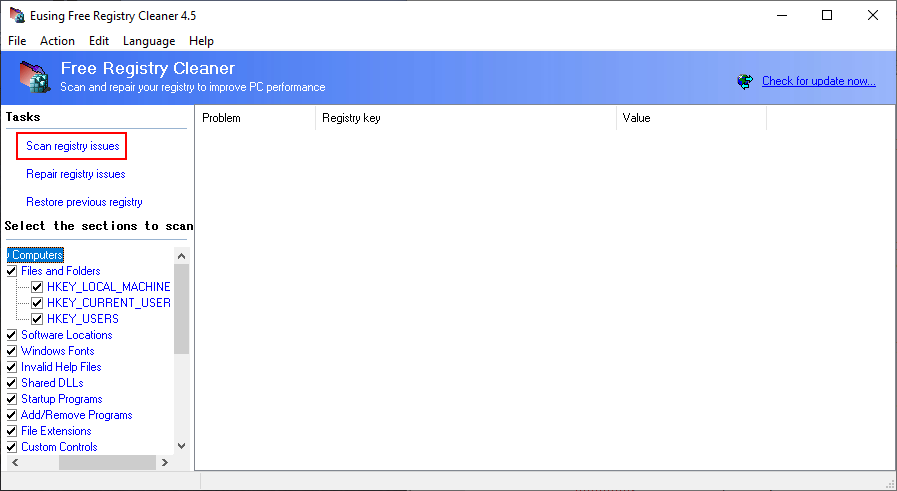Click the vertical scrollbar track in sections list
This screenshot has height=491, width=897.
(181, 400)
